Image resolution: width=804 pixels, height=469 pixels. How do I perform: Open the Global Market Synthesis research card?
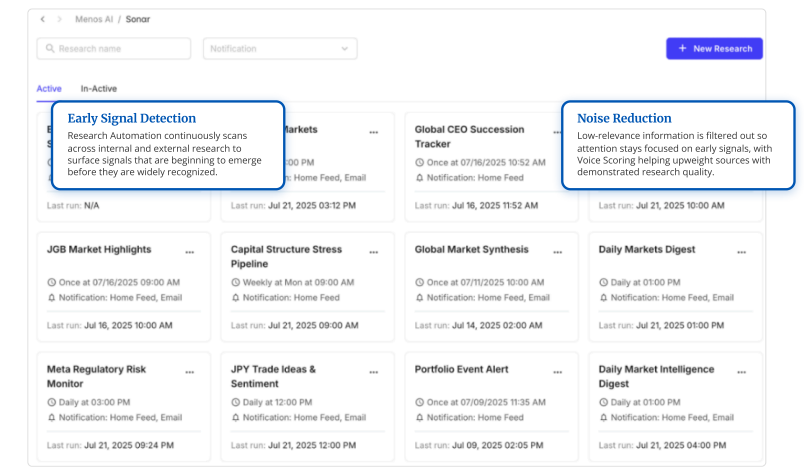(x=471, y=250)
